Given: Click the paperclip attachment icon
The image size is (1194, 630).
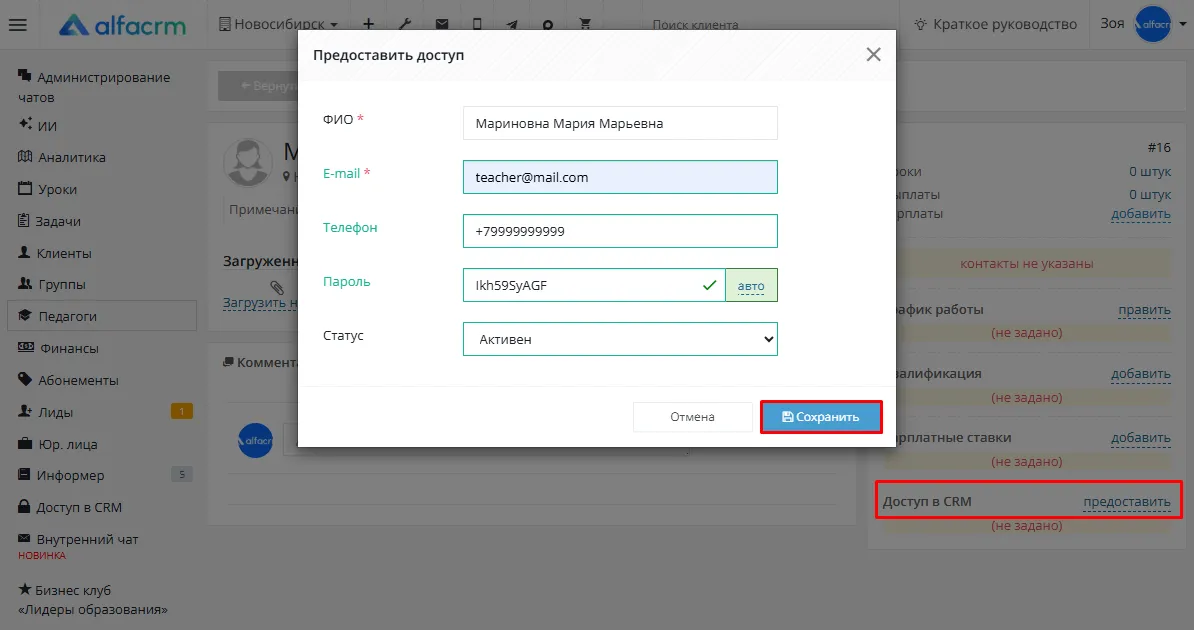Looking at the screenshot, I should point(277,287).
